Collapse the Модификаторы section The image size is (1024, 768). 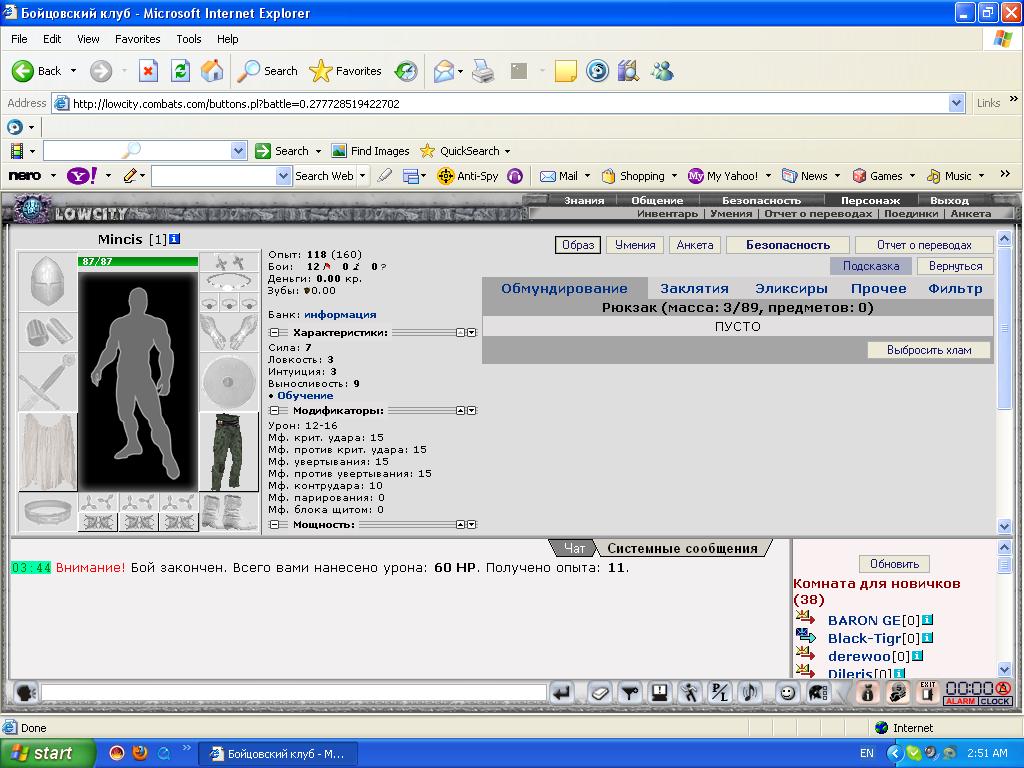[274, 411]
